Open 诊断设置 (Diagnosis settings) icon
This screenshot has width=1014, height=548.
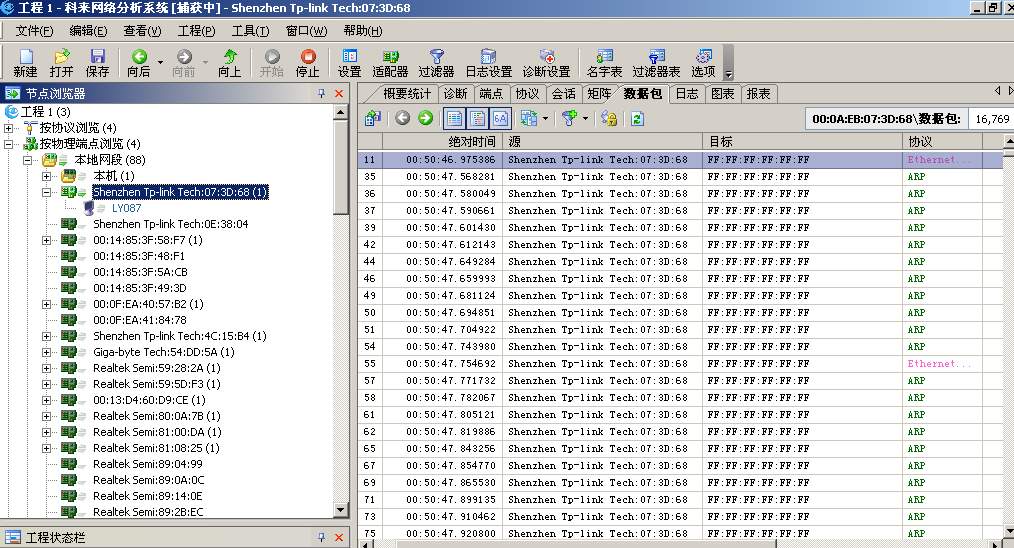click(x=546, y=63)
